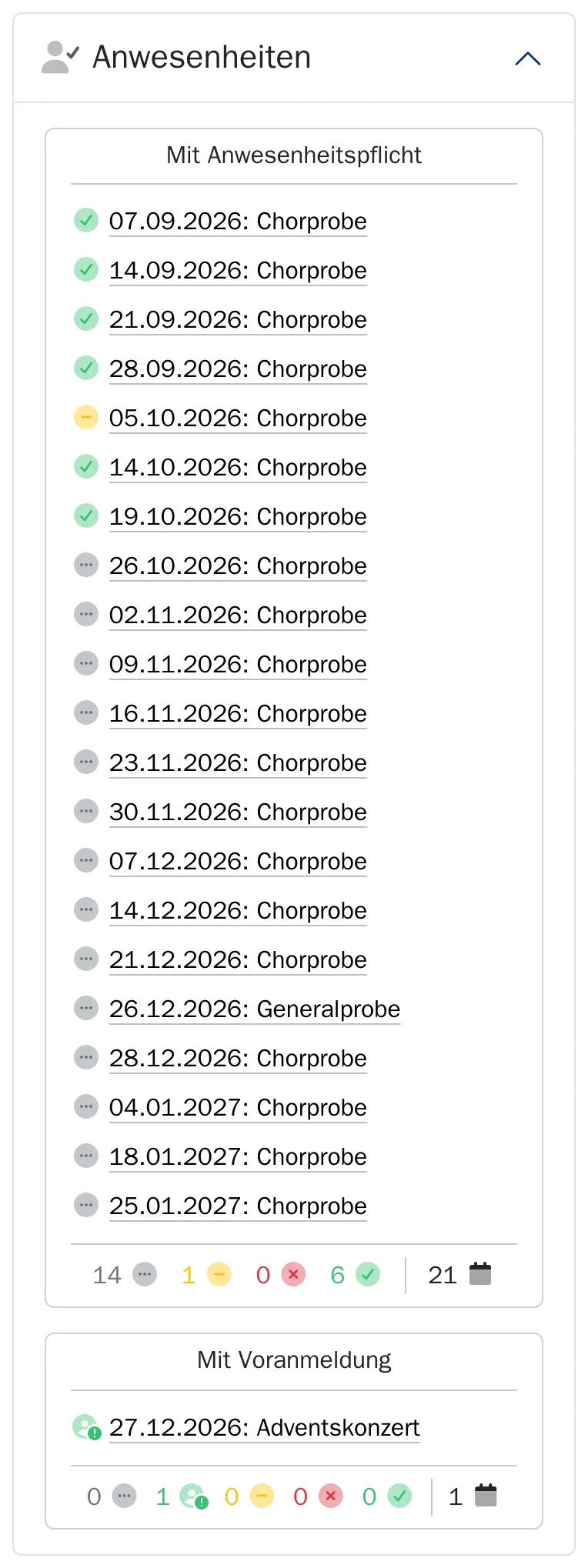Open 27.12.2026: Adventskonzert link

265,1427
